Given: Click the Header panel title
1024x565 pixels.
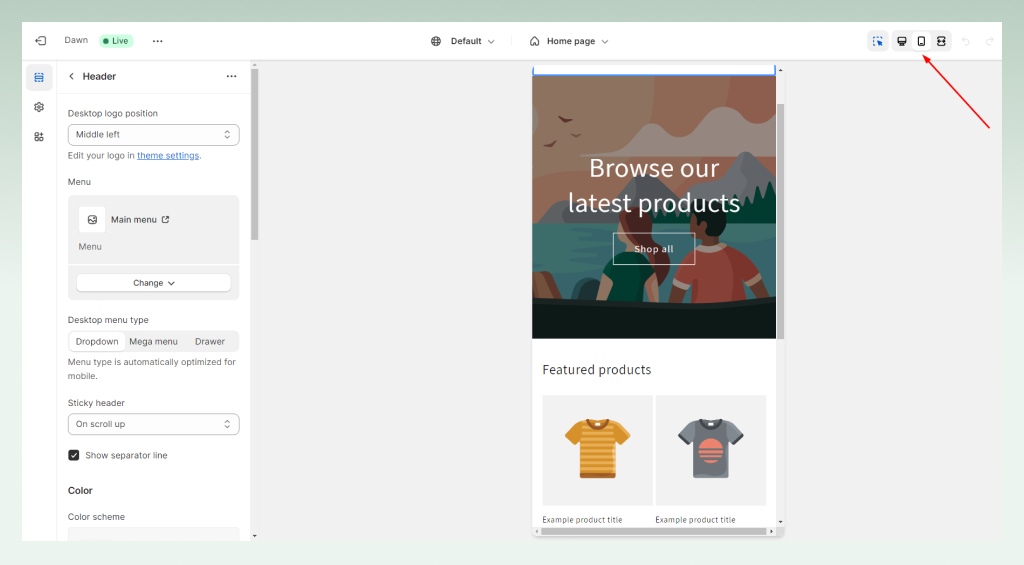Looking at the screenshot, I should click(x=99, y=76).
